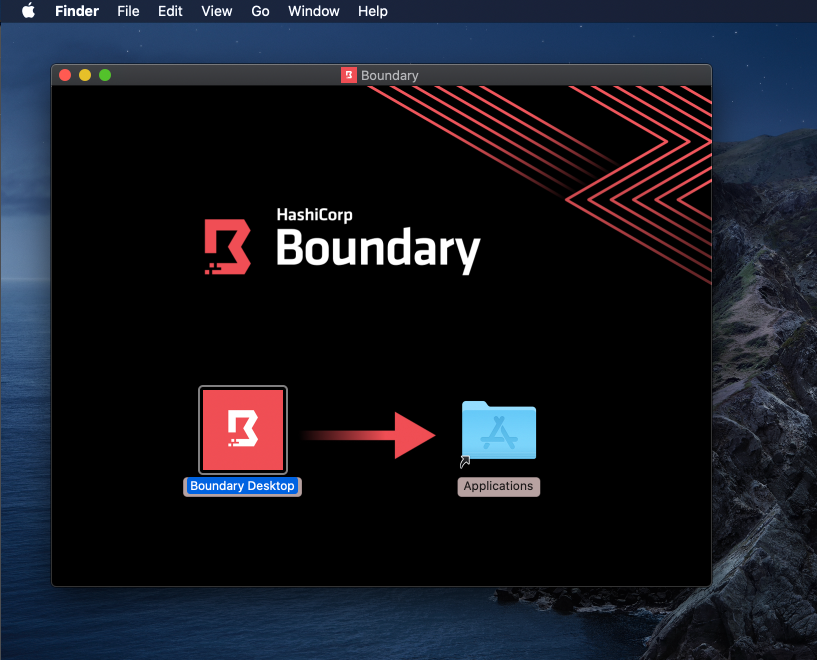Open the Apple menu
This screenshot has width=817, height=660.
(x=29, y=11)
